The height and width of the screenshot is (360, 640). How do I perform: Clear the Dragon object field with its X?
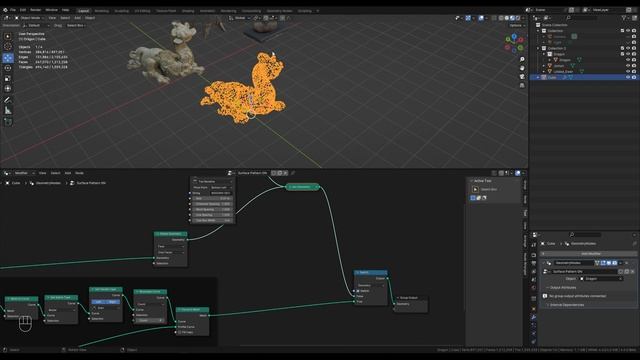620,279
